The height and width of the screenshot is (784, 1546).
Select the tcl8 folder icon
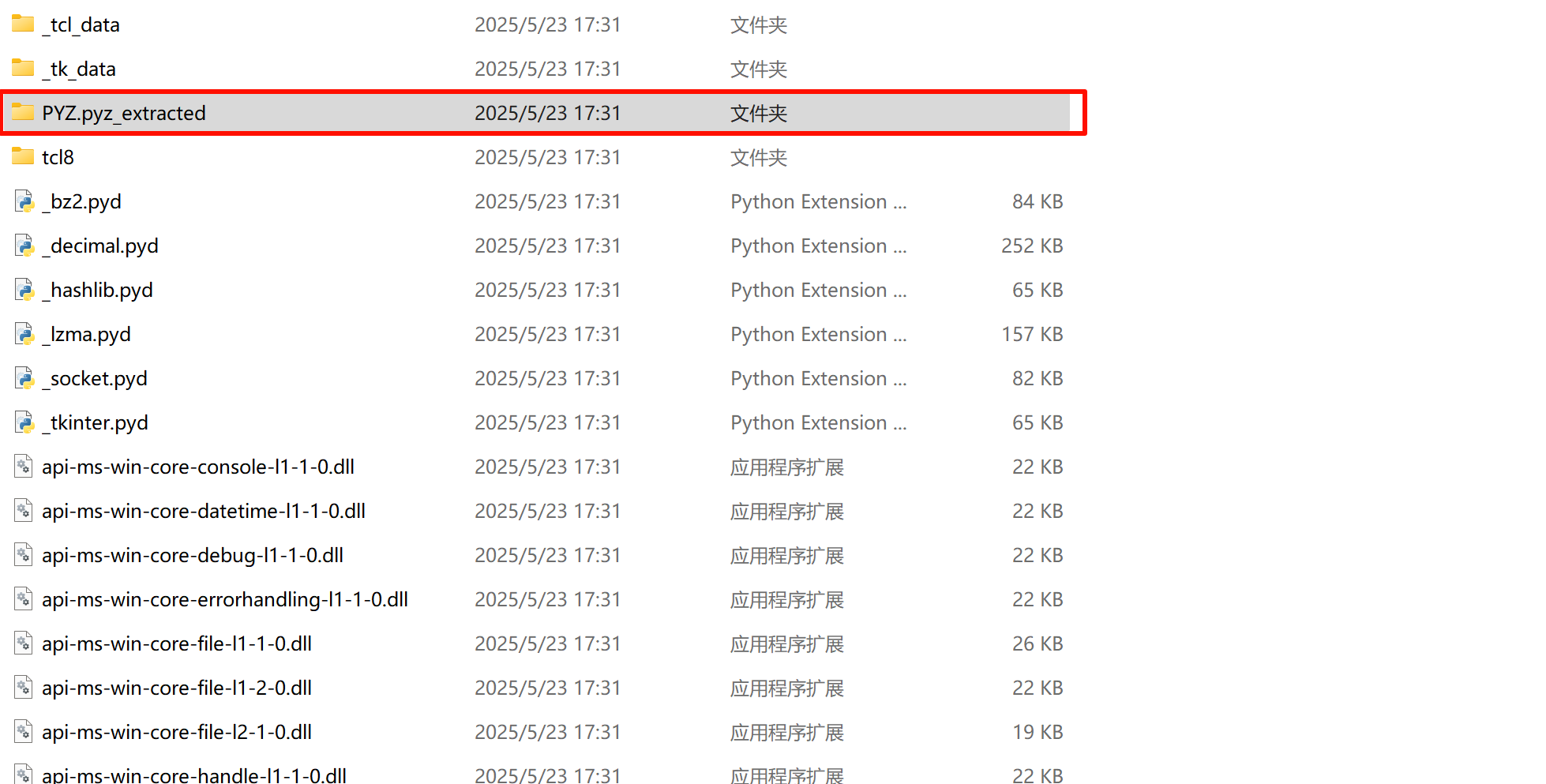(x=23, y=157)
